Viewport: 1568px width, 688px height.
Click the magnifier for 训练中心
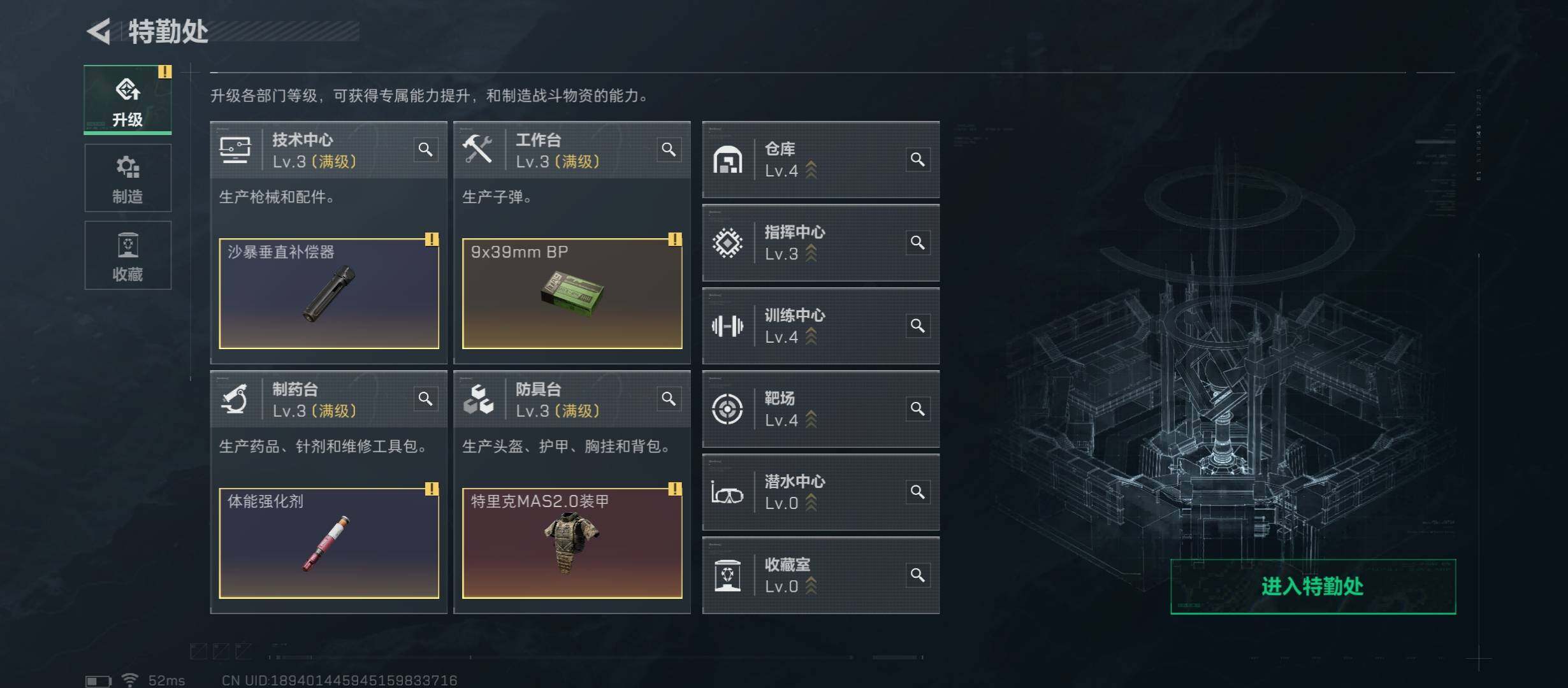coord(918,326)
